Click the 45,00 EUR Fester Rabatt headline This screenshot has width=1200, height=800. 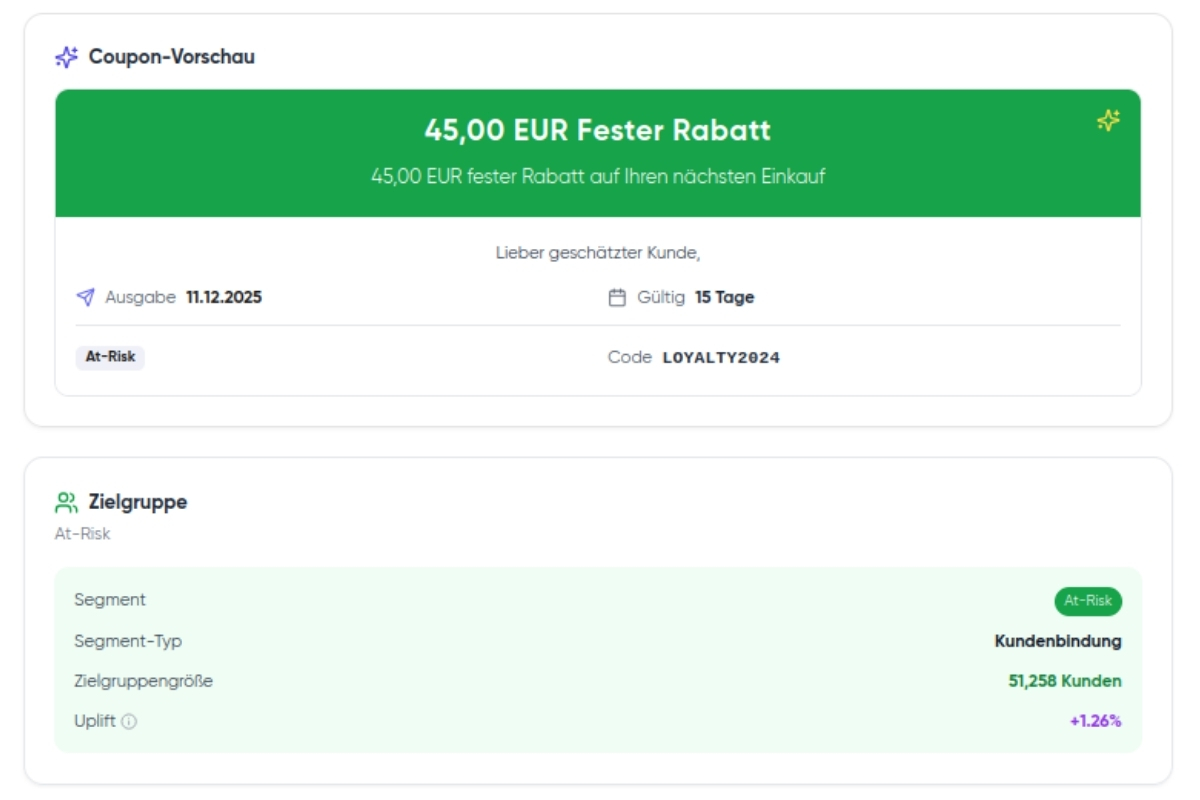tap(597, 131)
